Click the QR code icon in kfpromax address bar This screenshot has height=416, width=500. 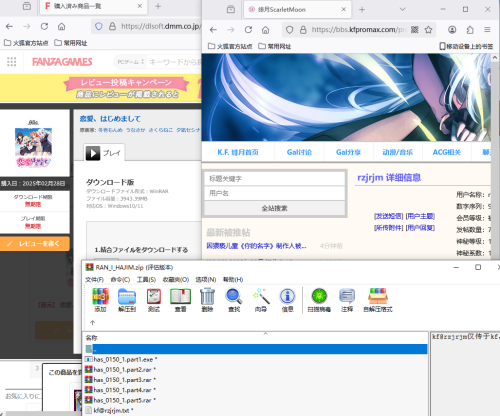[x=414, y=30]
